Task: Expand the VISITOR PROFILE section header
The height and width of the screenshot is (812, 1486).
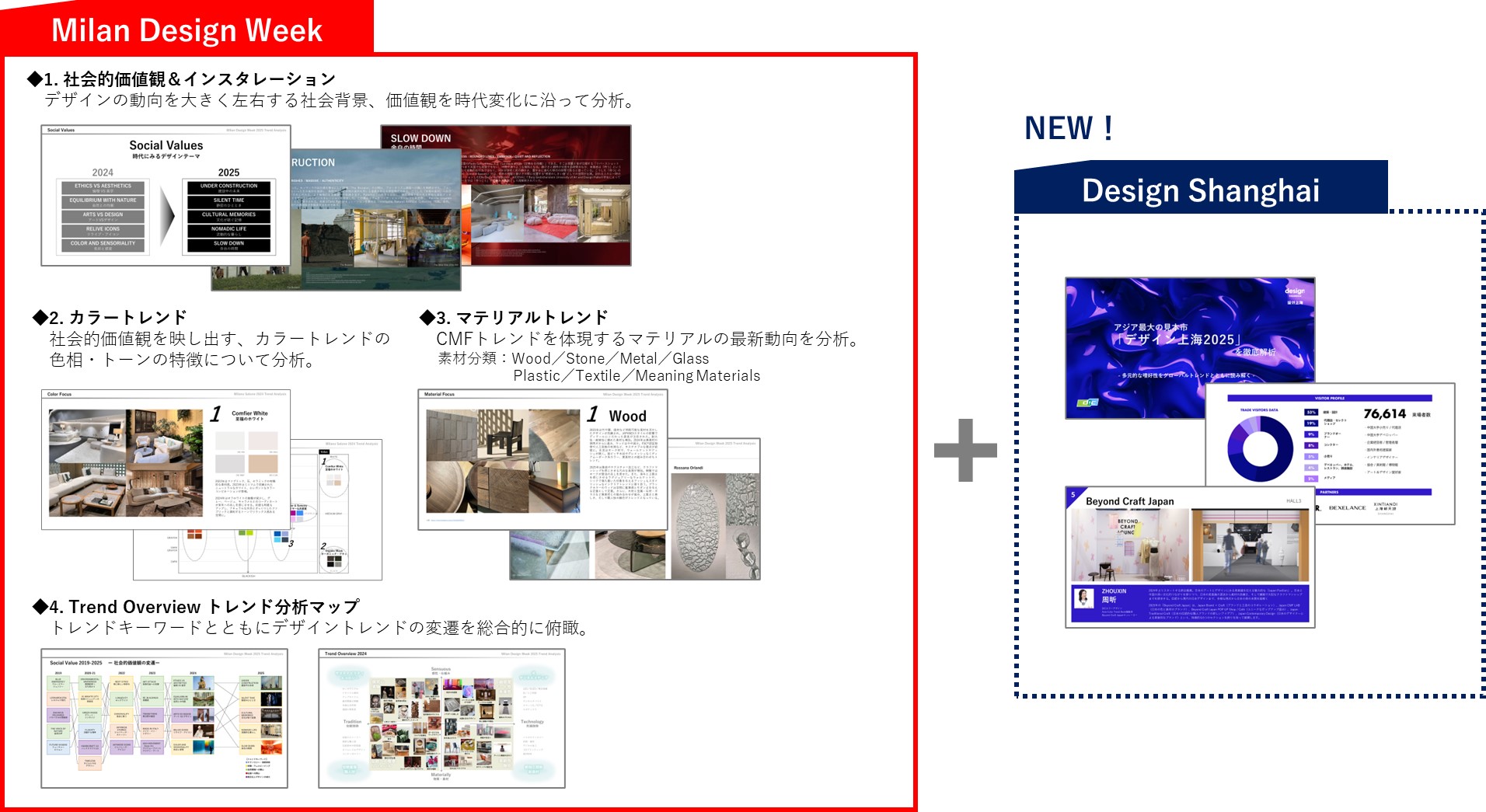Action: pos(1329,399)
